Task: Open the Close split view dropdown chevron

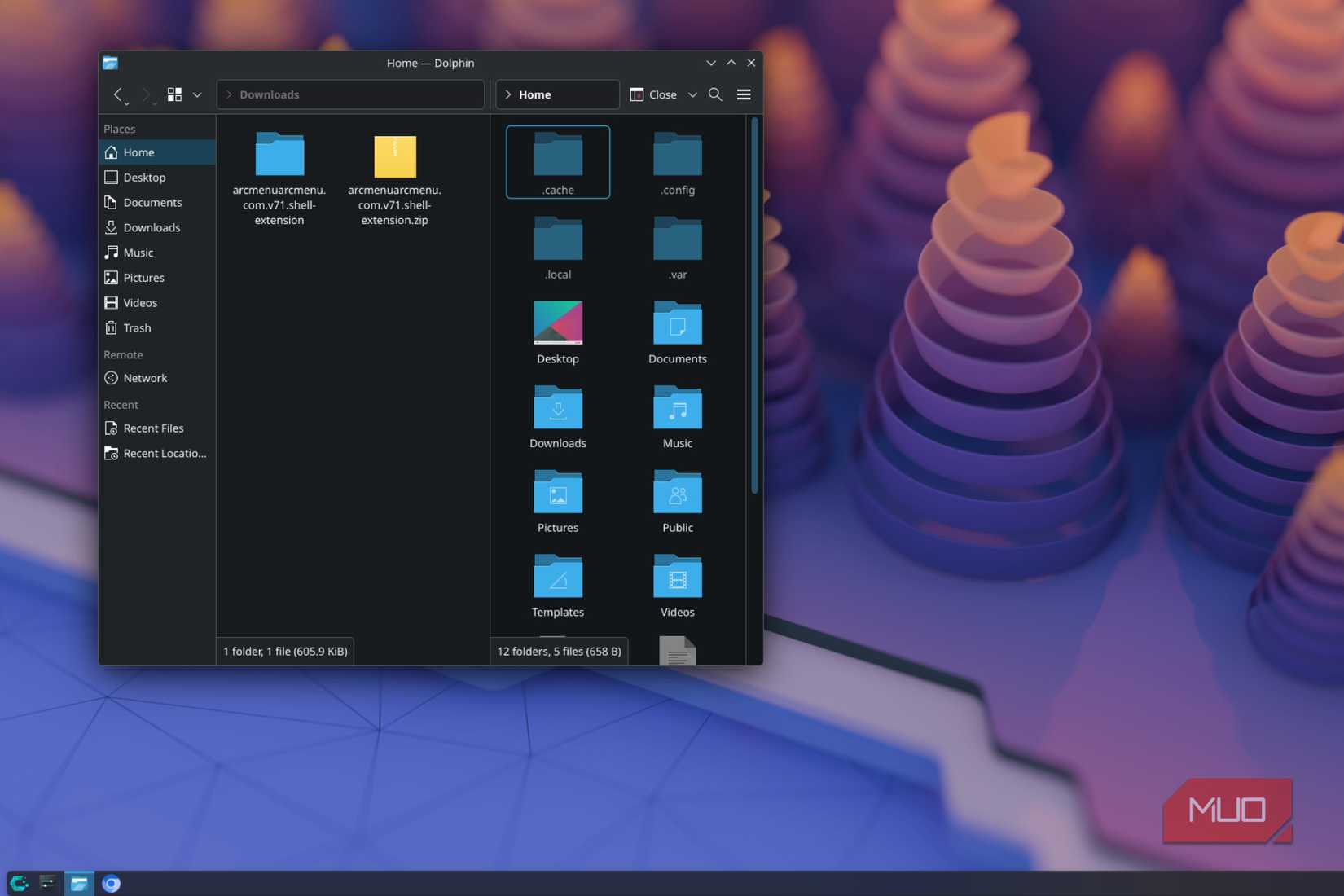Action: click(692, 94)
